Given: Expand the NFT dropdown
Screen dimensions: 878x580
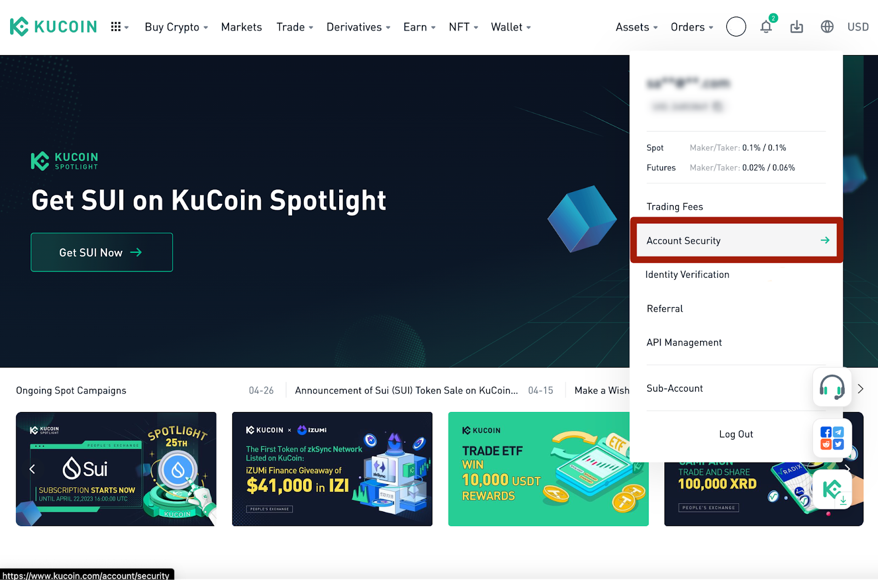Looking at the screenshot, I should click(x=463, y=27).
